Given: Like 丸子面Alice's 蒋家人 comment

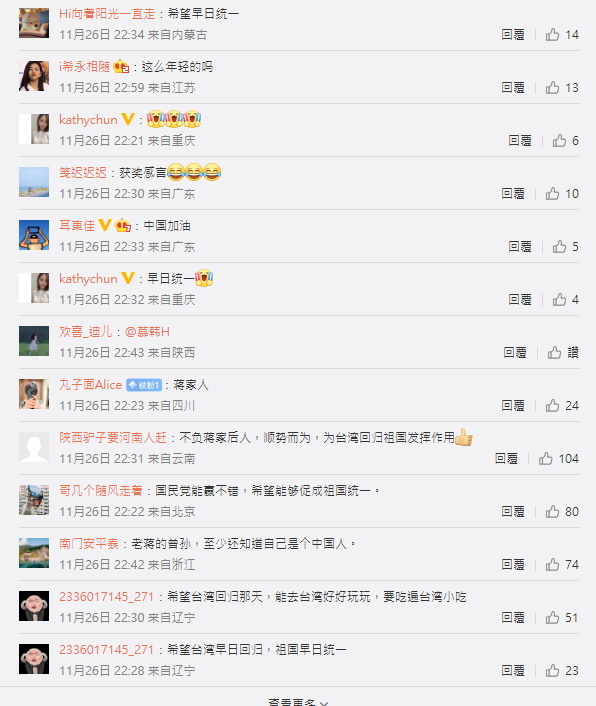Looking at the screenshot, I should click(562, 406).
